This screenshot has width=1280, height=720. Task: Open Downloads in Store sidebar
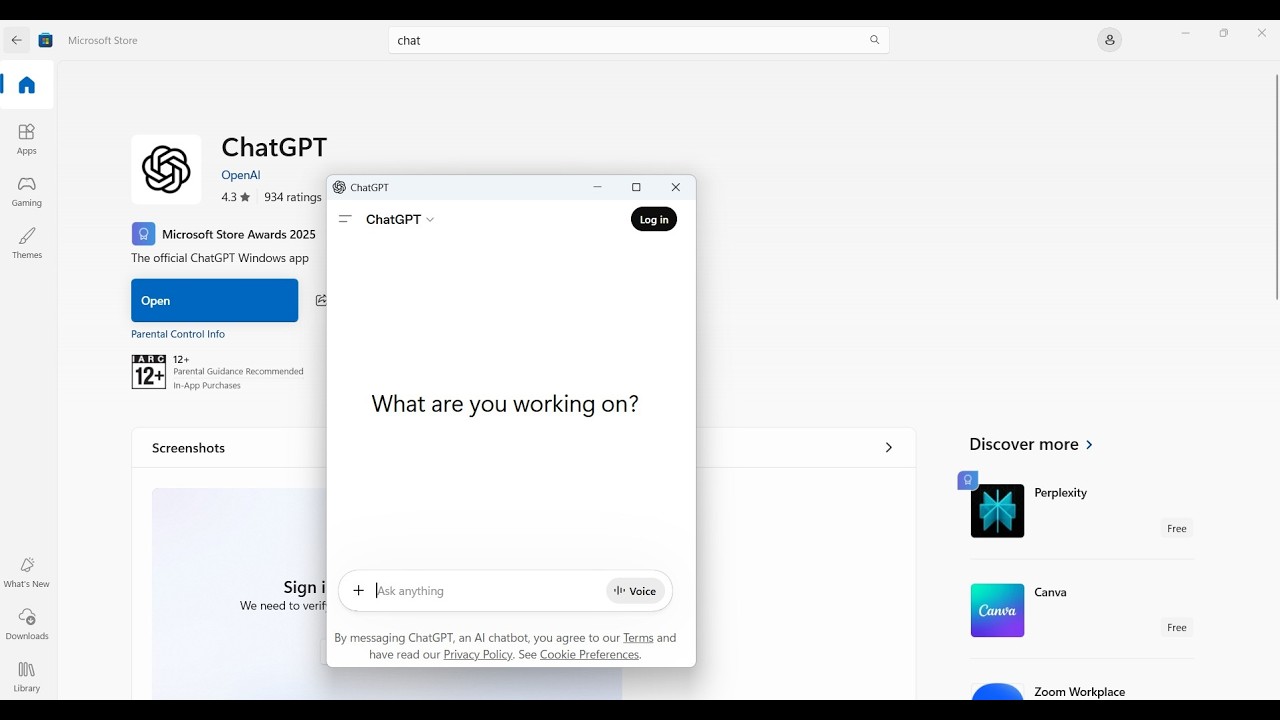[x=27, y=624]
